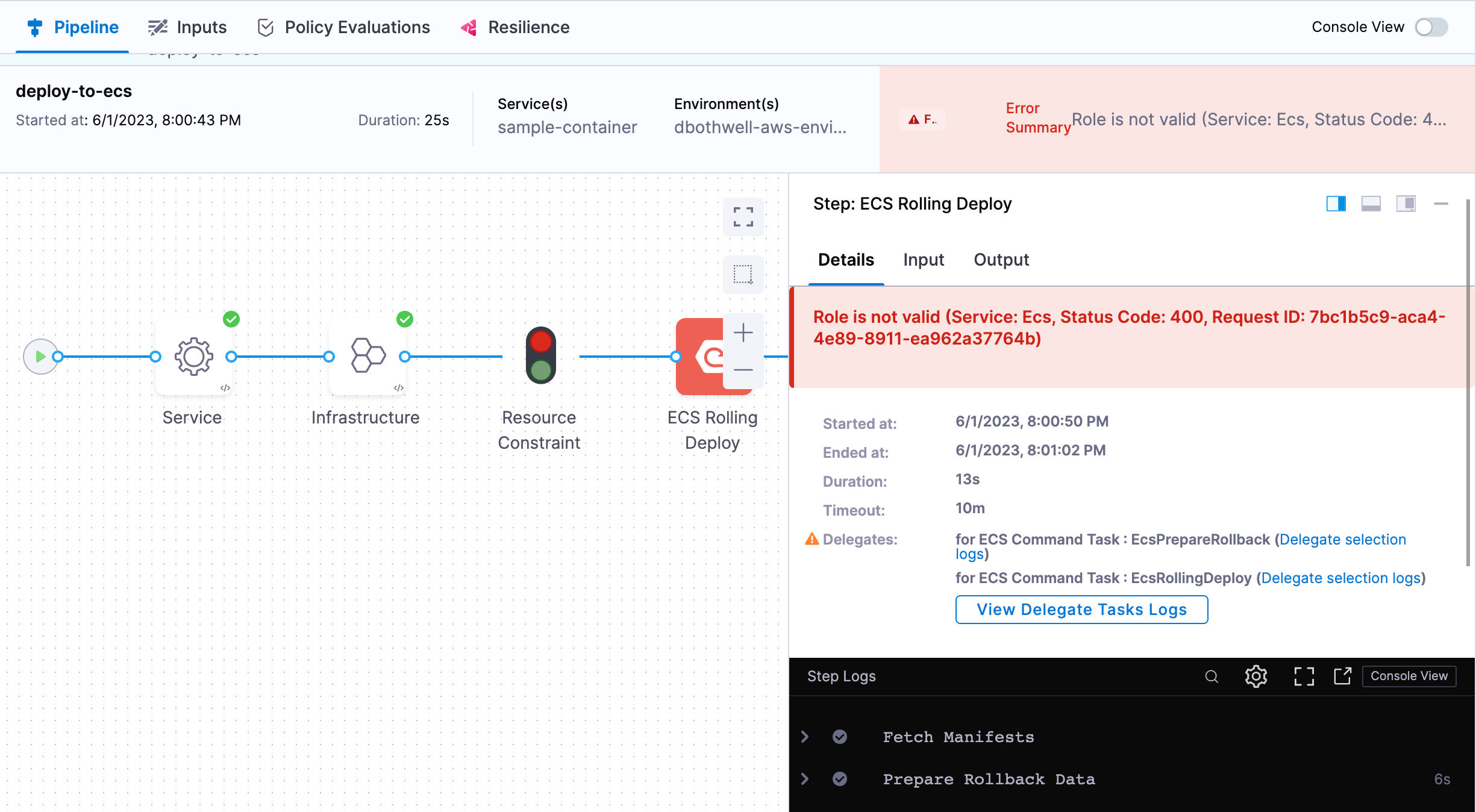
Task: Minimize the step details panel
Action: pos(1440,204)
